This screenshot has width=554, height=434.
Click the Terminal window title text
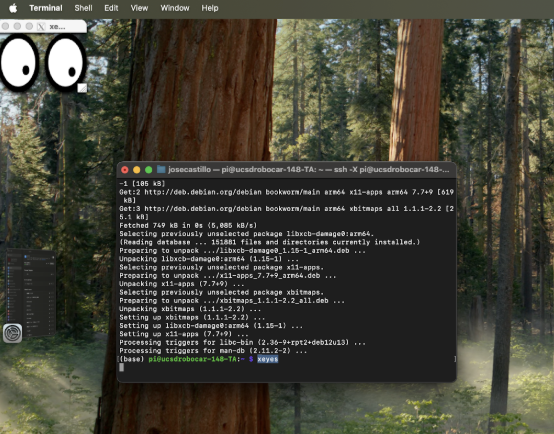coord(308,170)
